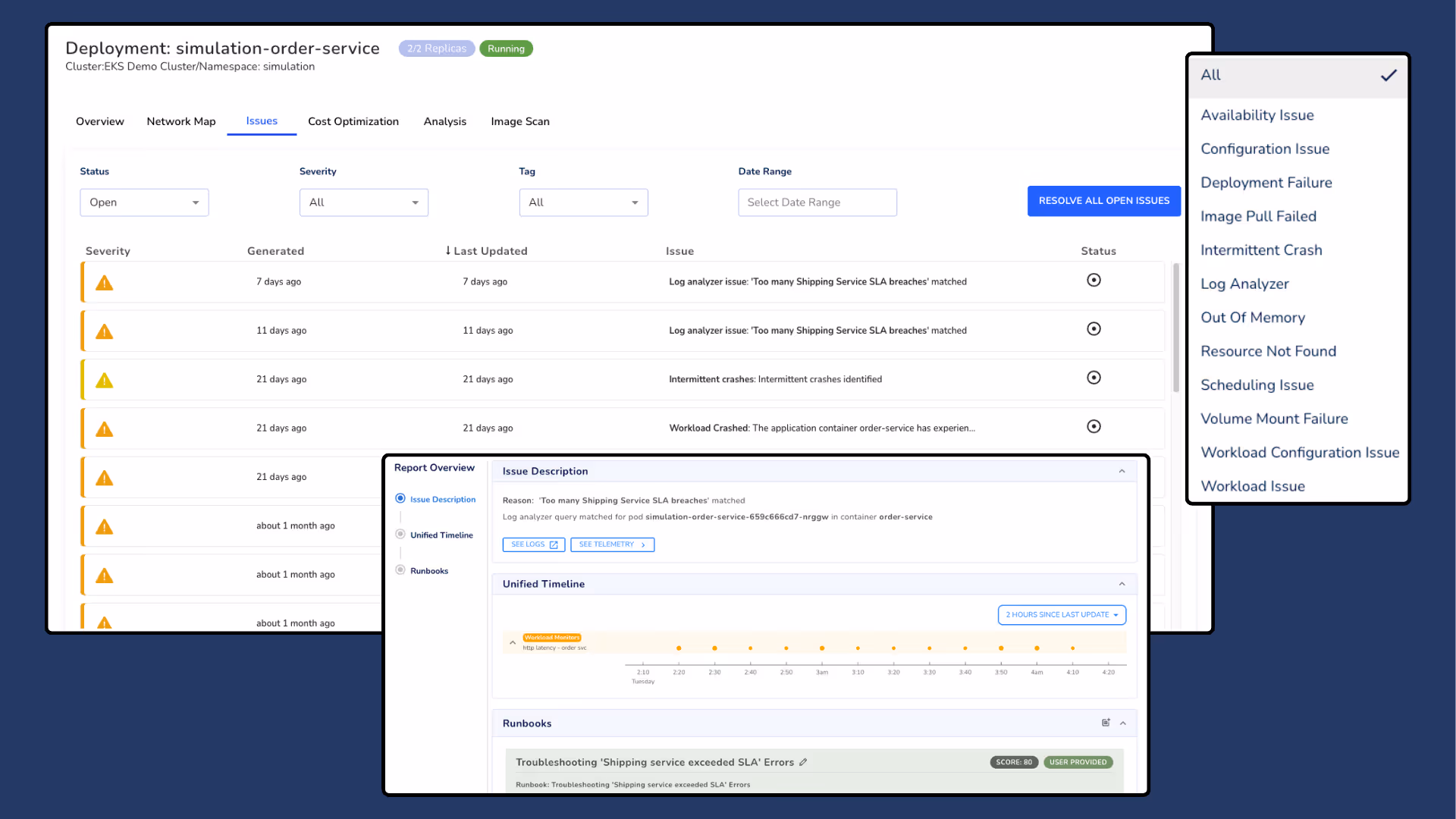Click timeline dot at 3am

coord(822,648)
